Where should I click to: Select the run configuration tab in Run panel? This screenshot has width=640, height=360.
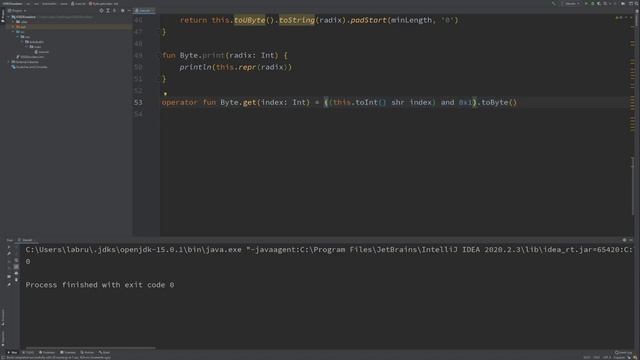pyautogui.click(x=27, y=240)
